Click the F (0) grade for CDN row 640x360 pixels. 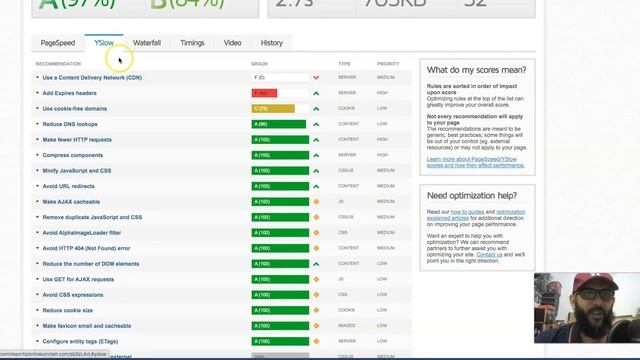280,78
